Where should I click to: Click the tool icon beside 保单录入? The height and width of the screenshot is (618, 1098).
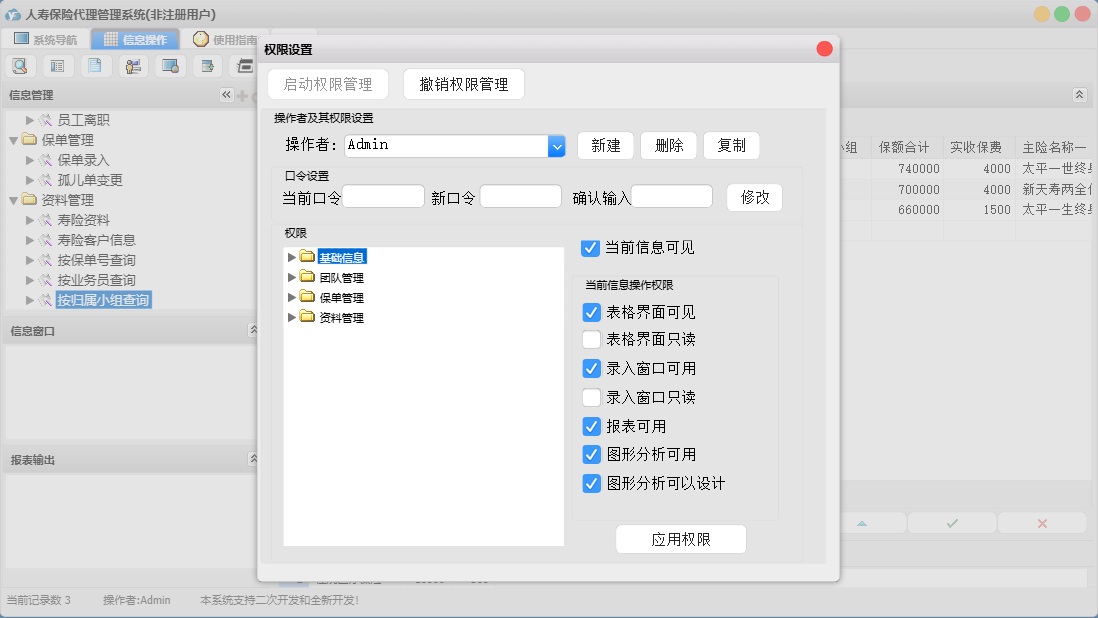click(x=46, y=160)
